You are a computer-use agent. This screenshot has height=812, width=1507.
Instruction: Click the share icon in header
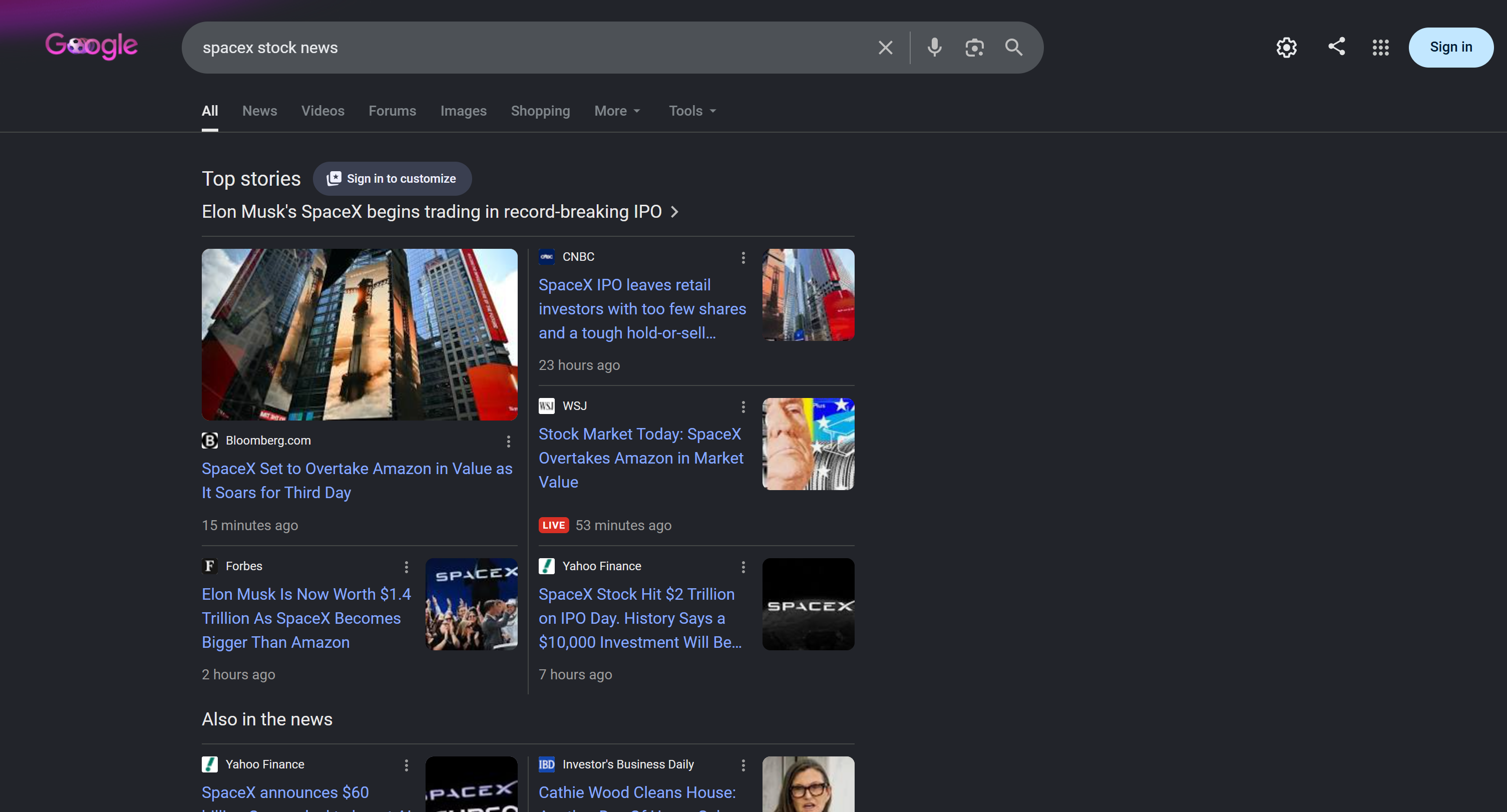(1336, 46)
